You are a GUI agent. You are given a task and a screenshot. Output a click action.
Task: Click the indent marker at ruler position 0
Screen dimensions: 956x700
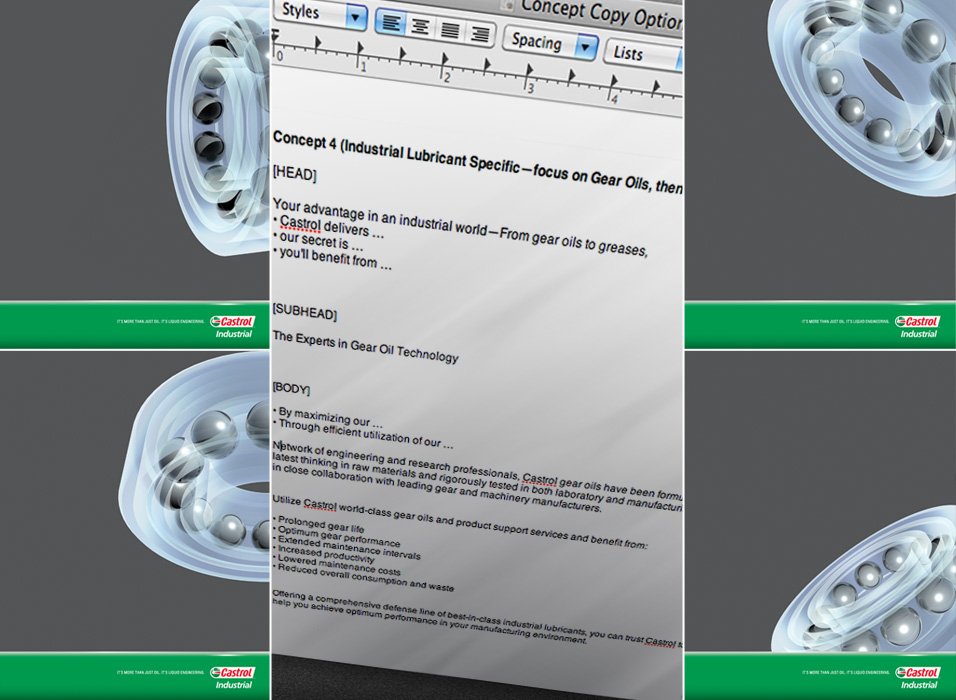(x=275, y=35)
